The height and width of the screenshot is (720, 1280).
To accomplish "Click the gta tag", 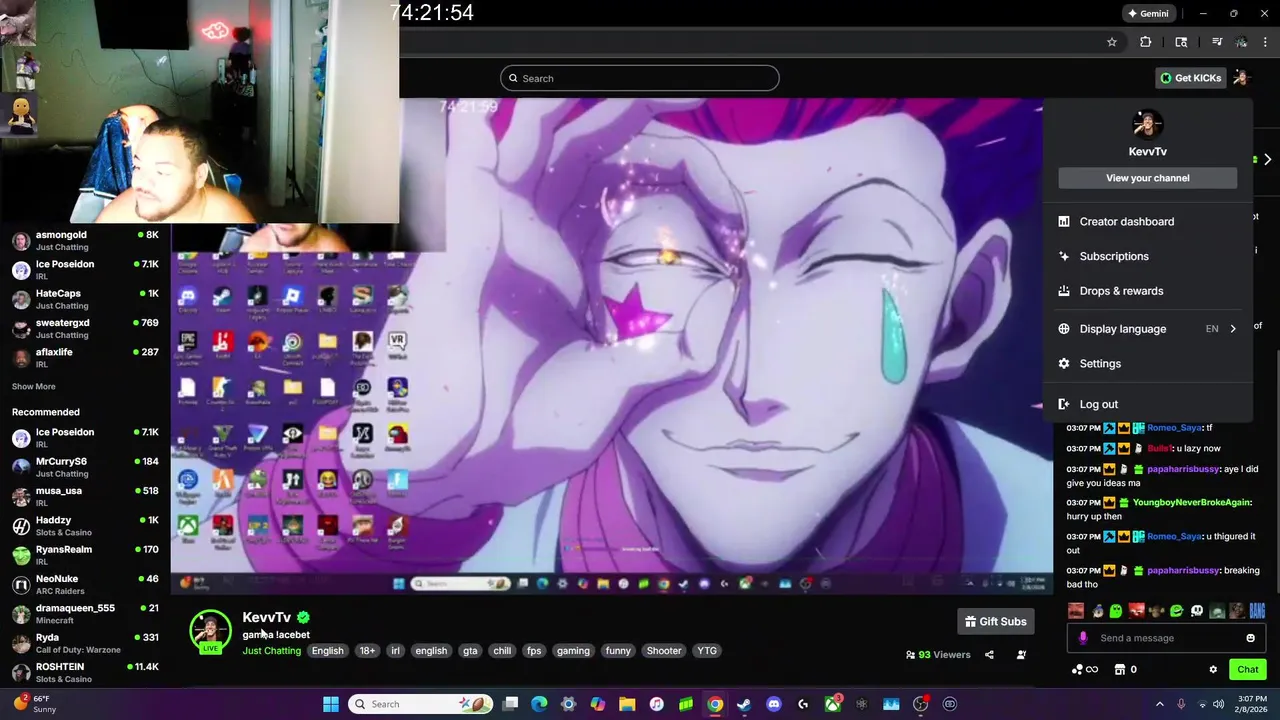I will click(470, 651).
